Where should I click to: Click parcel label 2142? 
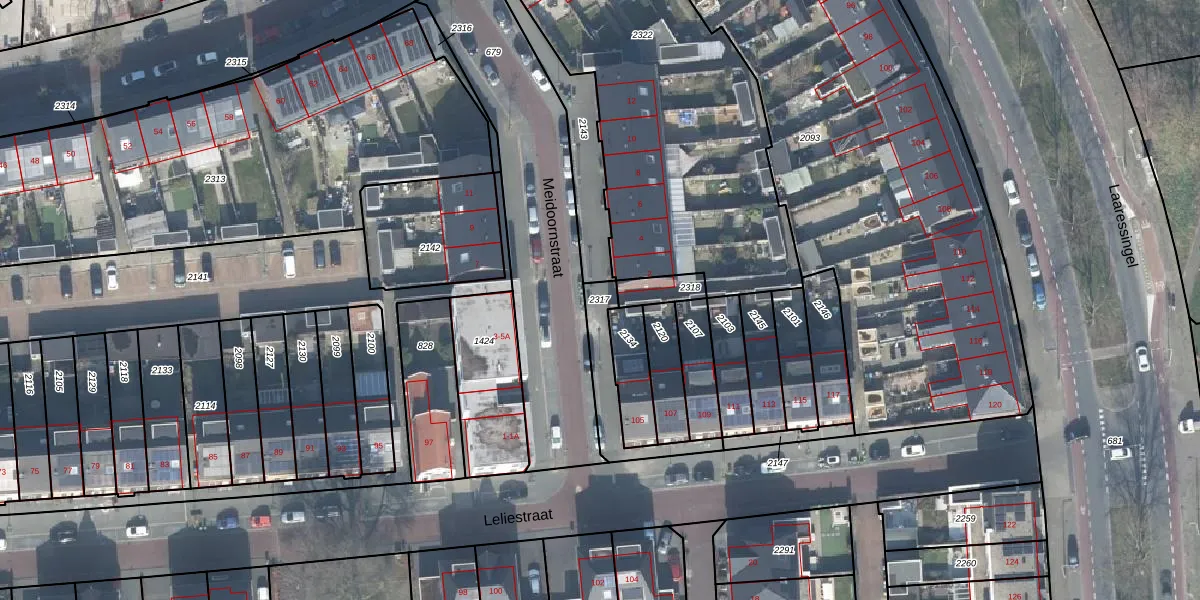coord(430,247)
